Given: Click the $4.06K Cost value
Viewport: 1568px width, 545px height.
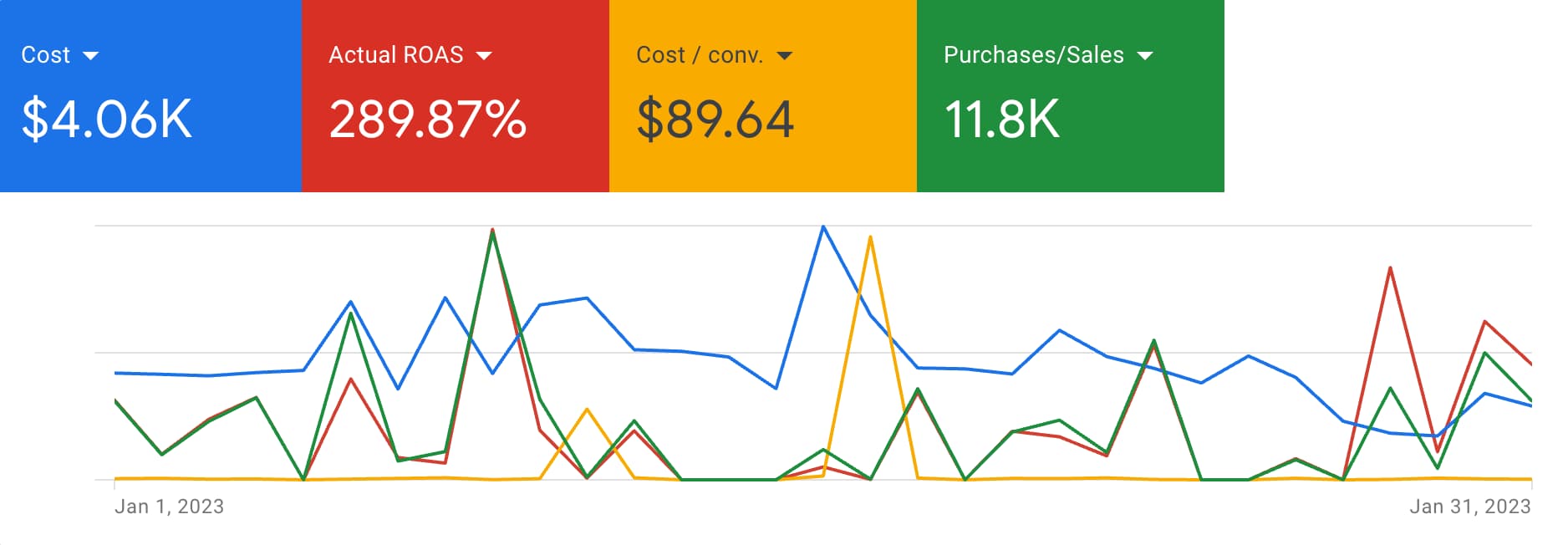Looking at the screenshot, I should coord(107,117).
